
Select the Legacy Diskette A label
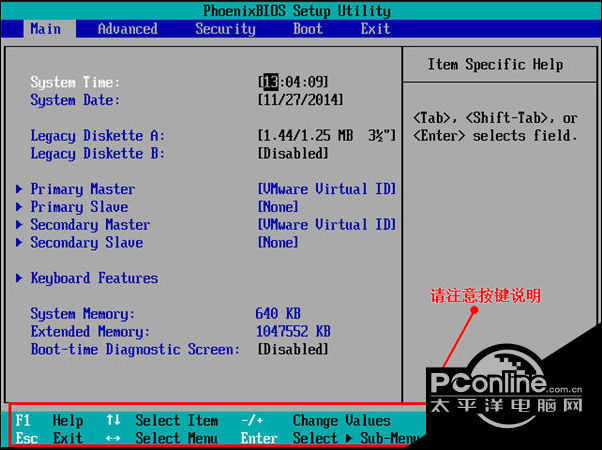coord(98,136)
